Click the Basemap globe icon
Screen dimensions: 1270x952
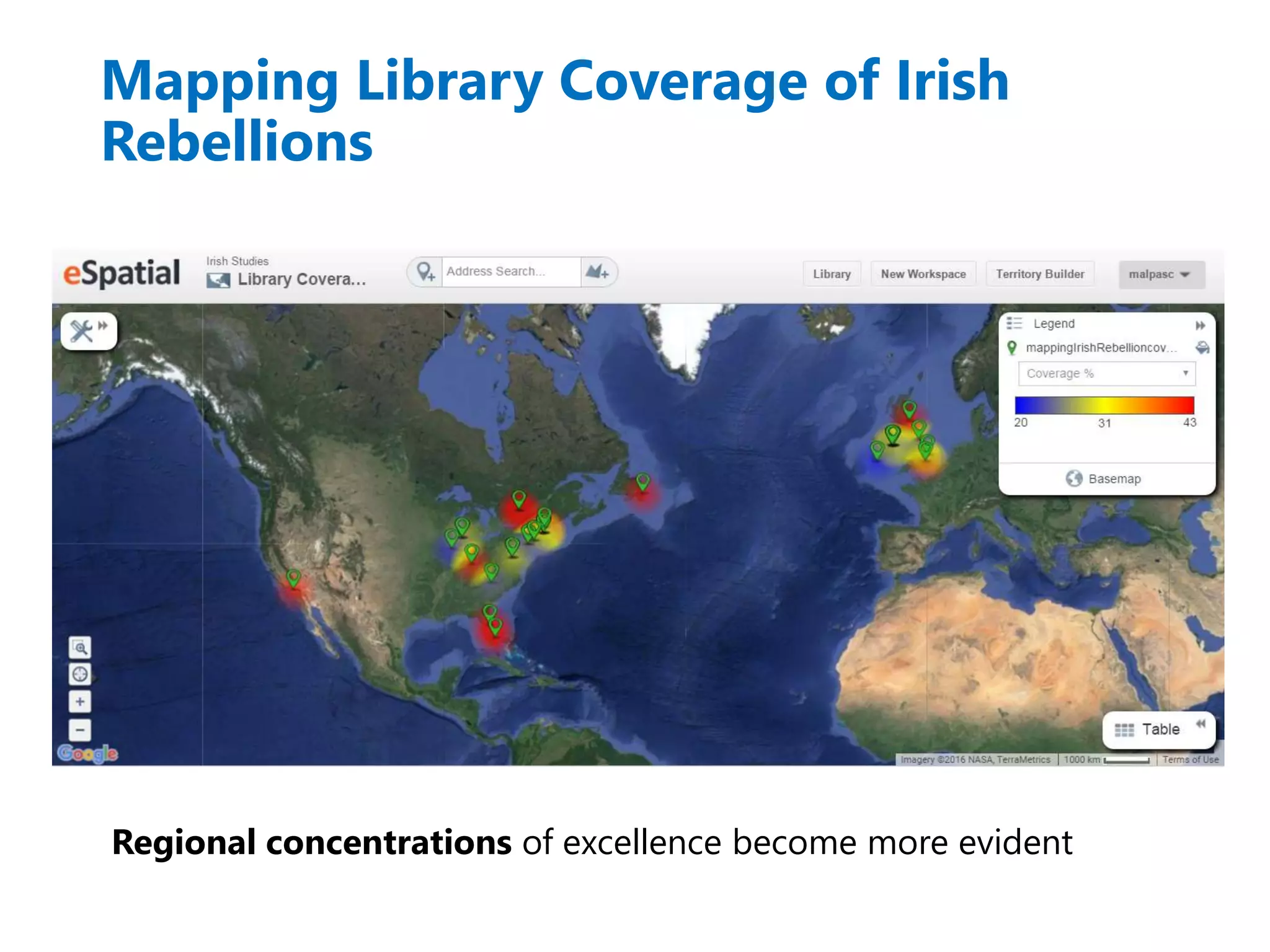[1074, 478]
